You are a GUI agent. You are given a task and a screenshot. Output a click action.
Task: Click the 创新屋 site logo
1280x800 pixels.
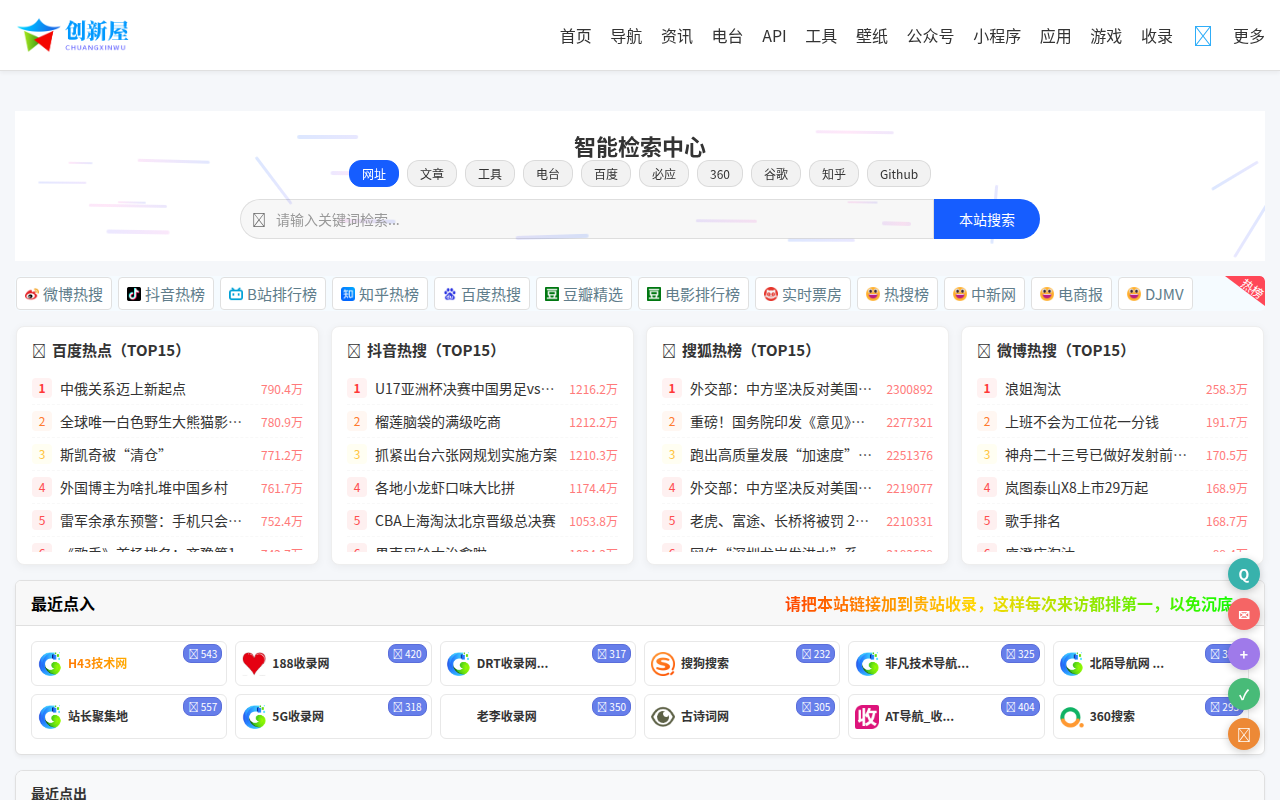click(x=72, y=36)
